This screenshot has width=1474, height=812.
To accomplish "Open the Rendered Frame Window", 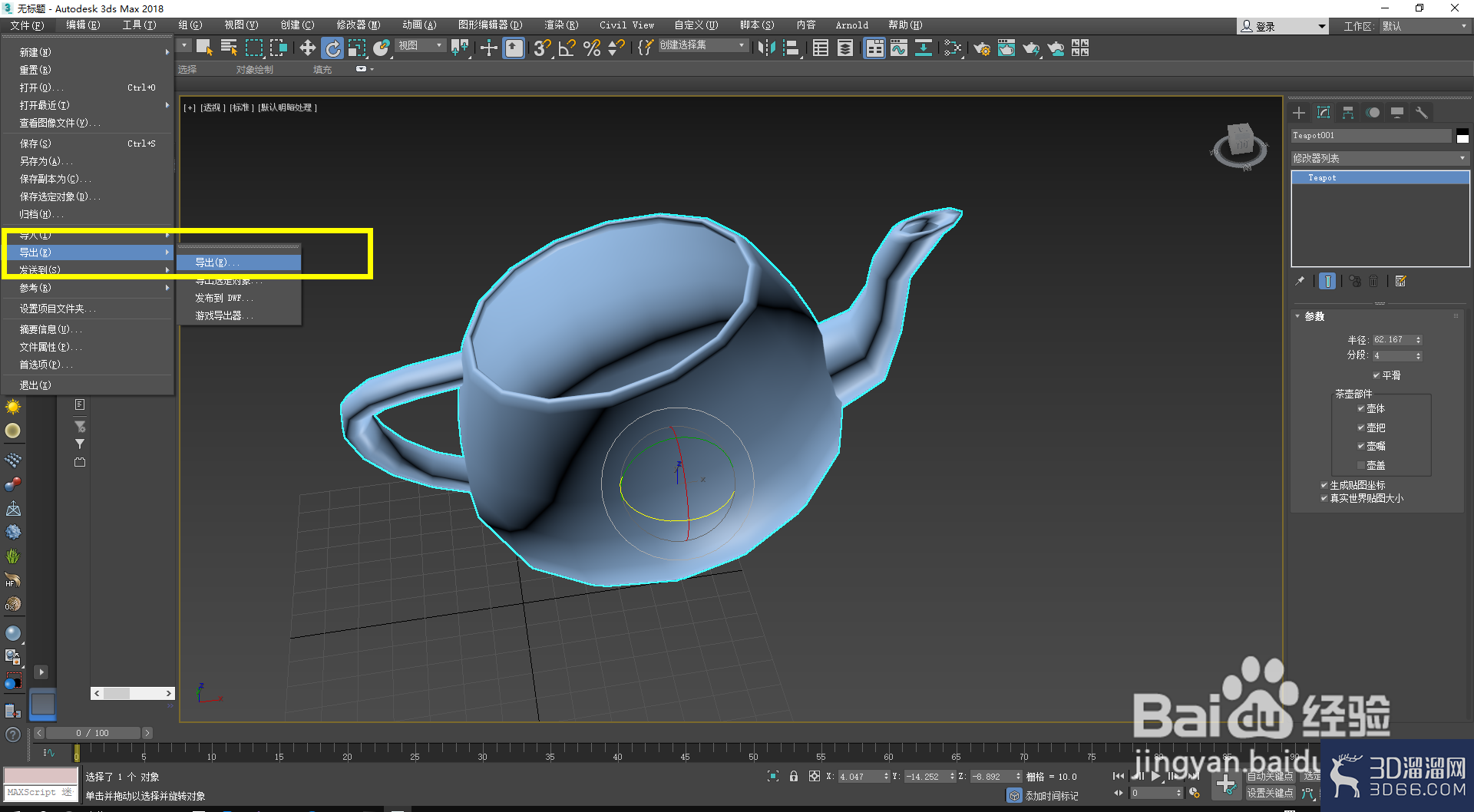I will pos(1006,48).
